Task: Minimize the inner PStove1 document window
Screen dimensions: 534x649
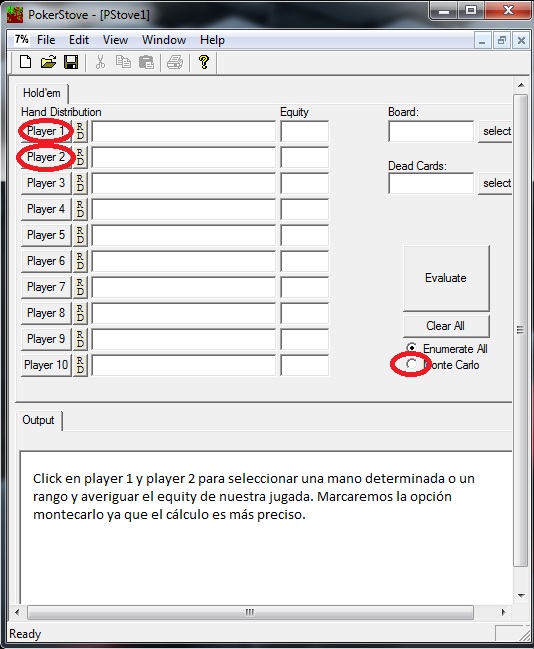Action: [x=482, y=41]
